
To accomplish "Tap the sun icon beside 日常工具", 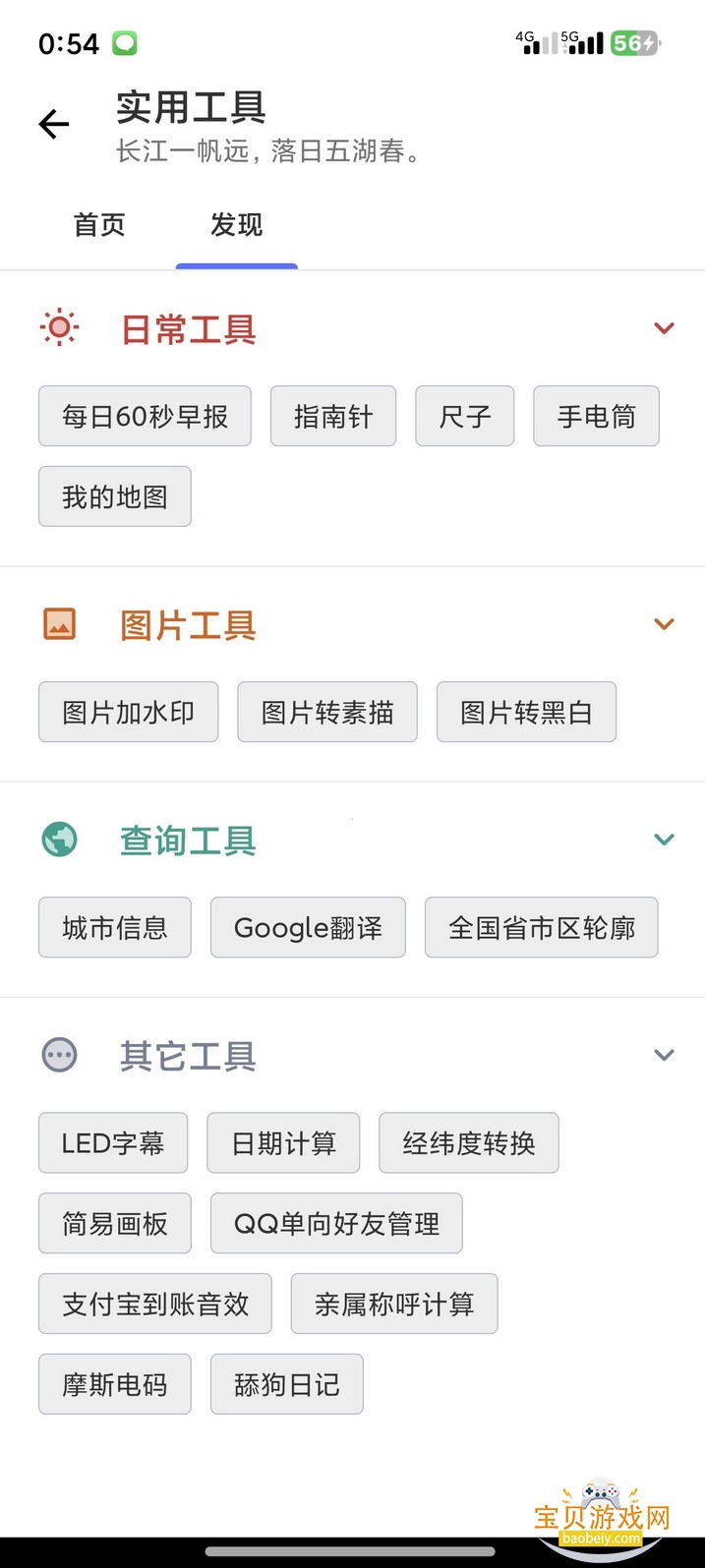I will pos(59,328).
